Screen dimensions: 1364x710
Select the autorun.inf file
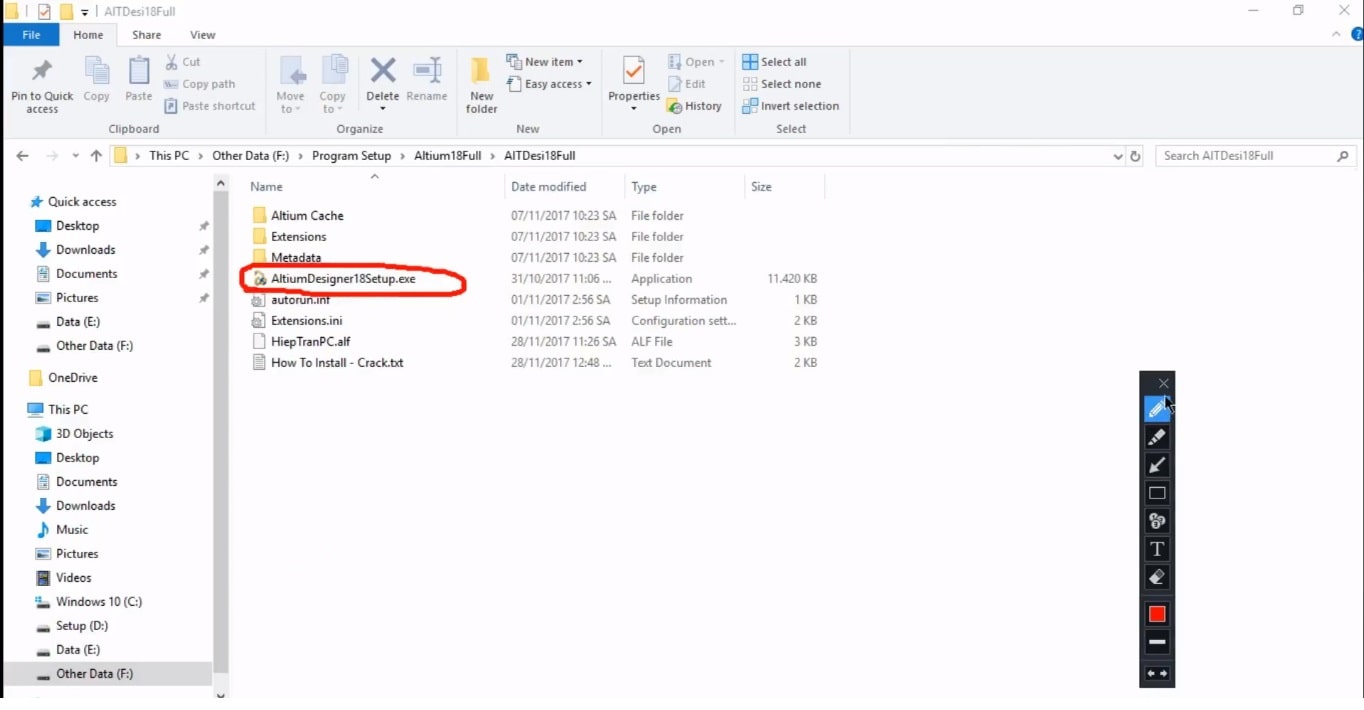[300, 300]
